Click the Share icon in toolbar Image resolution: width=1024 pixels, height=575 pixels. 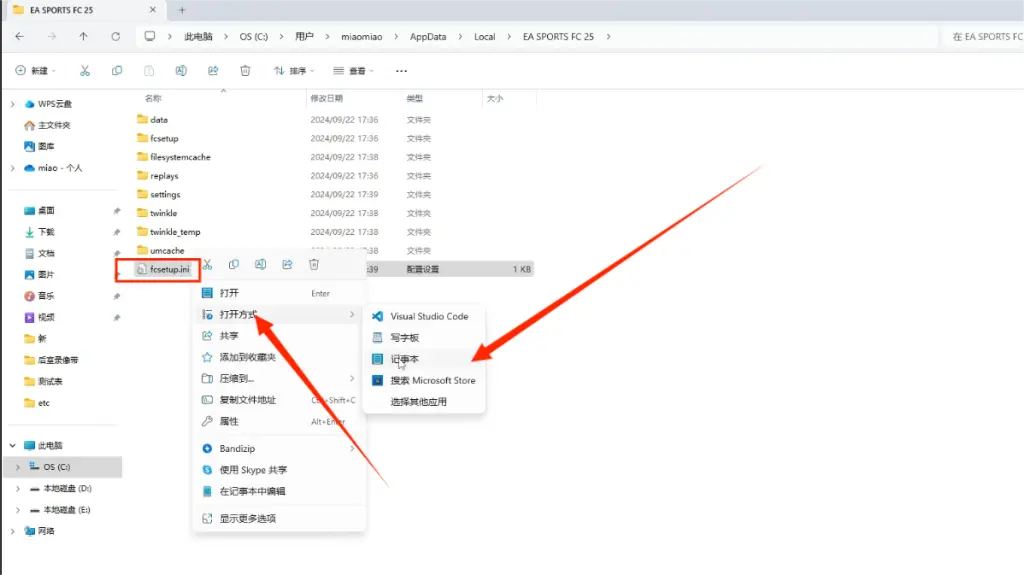click(213, 71)
